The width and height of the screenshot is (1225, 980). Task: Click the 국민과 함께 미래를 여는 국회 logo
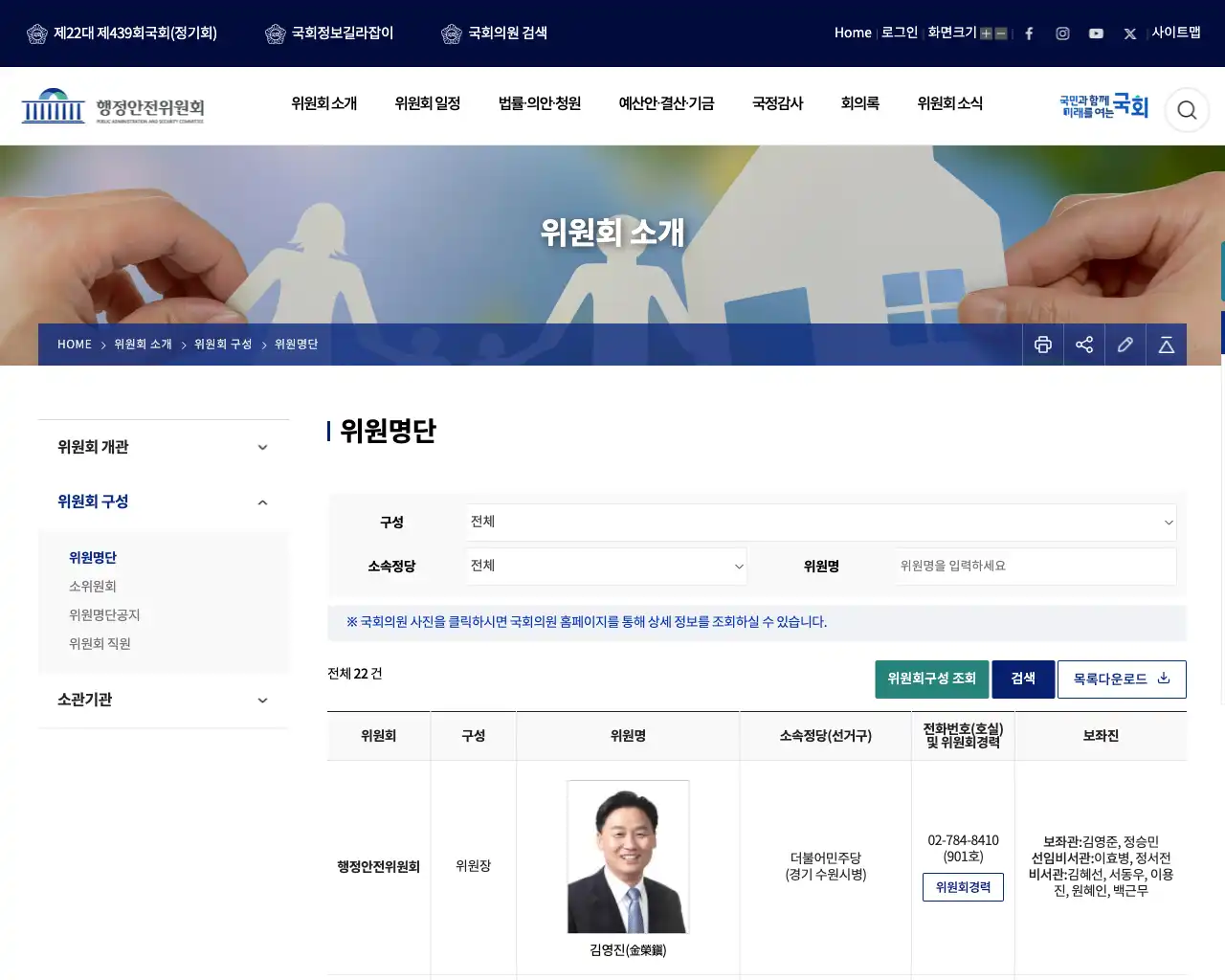[x=1103, y=106]
